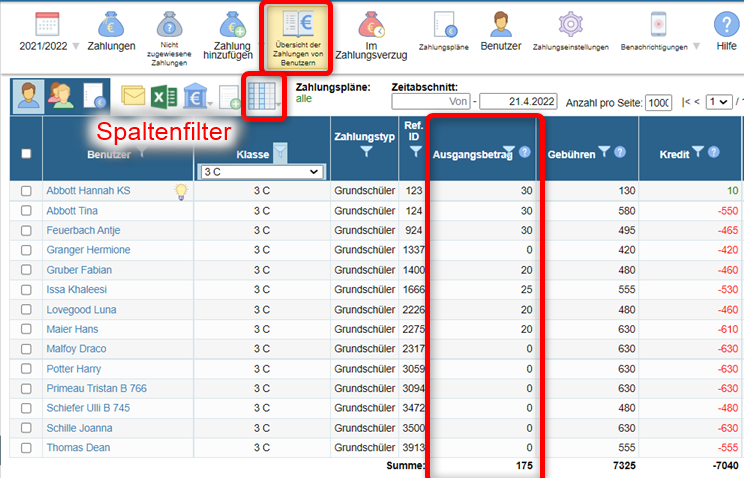Select the checkbox next to Potter Harry

click(26, 368)
